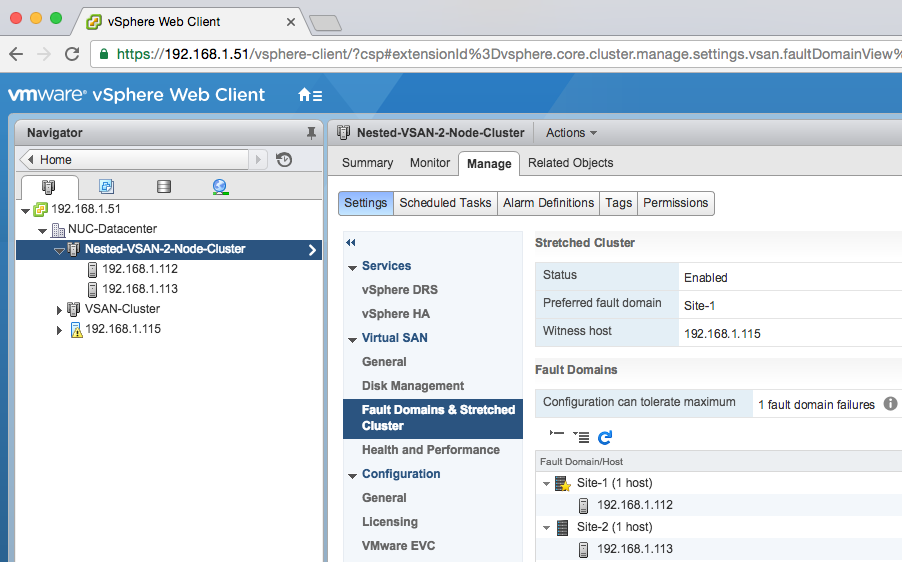This screenshot has width=902, height=562.
Task: Open Disk Management settings
Action: (413, 386)
